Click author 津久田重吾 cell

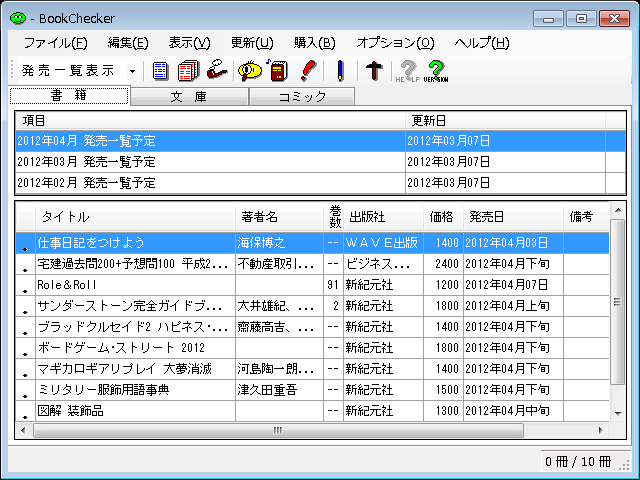279,390
